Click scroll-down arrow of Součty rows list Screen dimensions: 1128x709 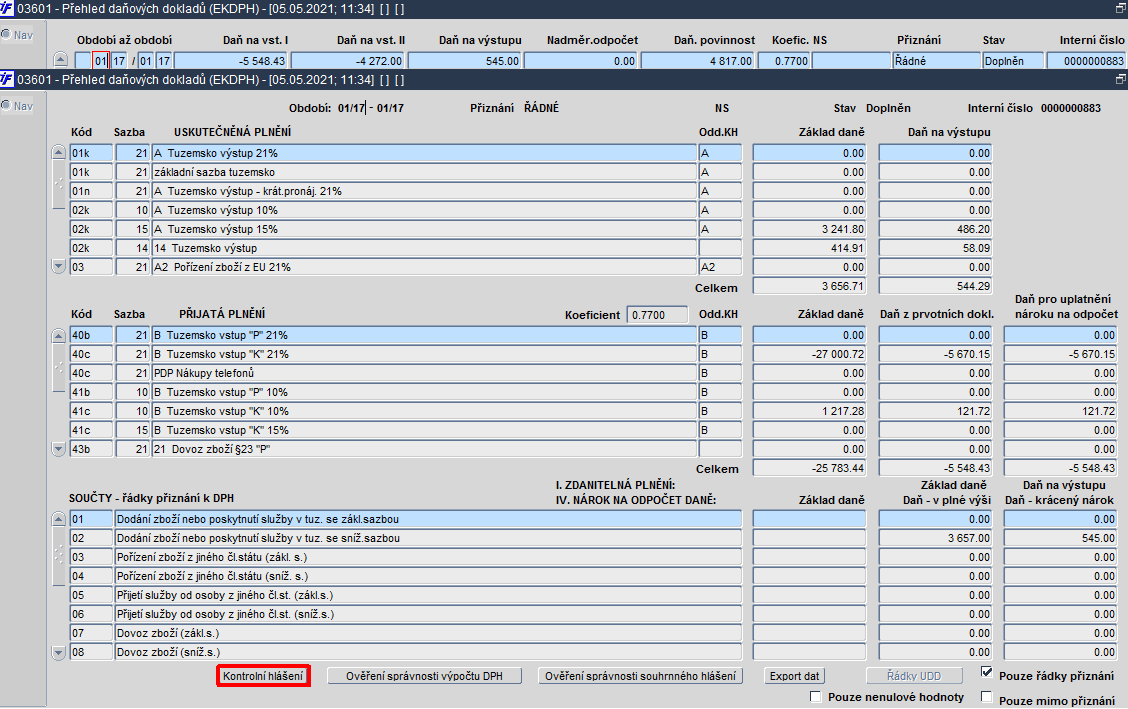59,652
